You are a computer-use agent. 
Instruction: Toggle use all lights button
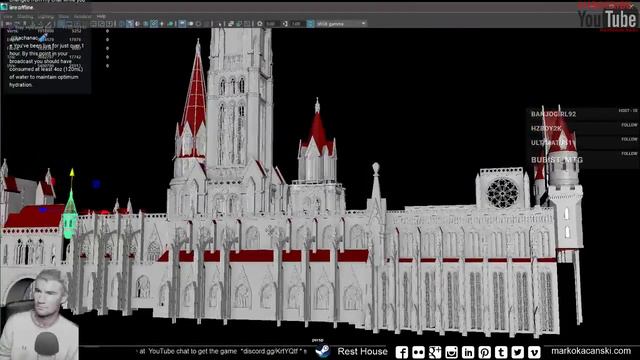tap(162, 24)
